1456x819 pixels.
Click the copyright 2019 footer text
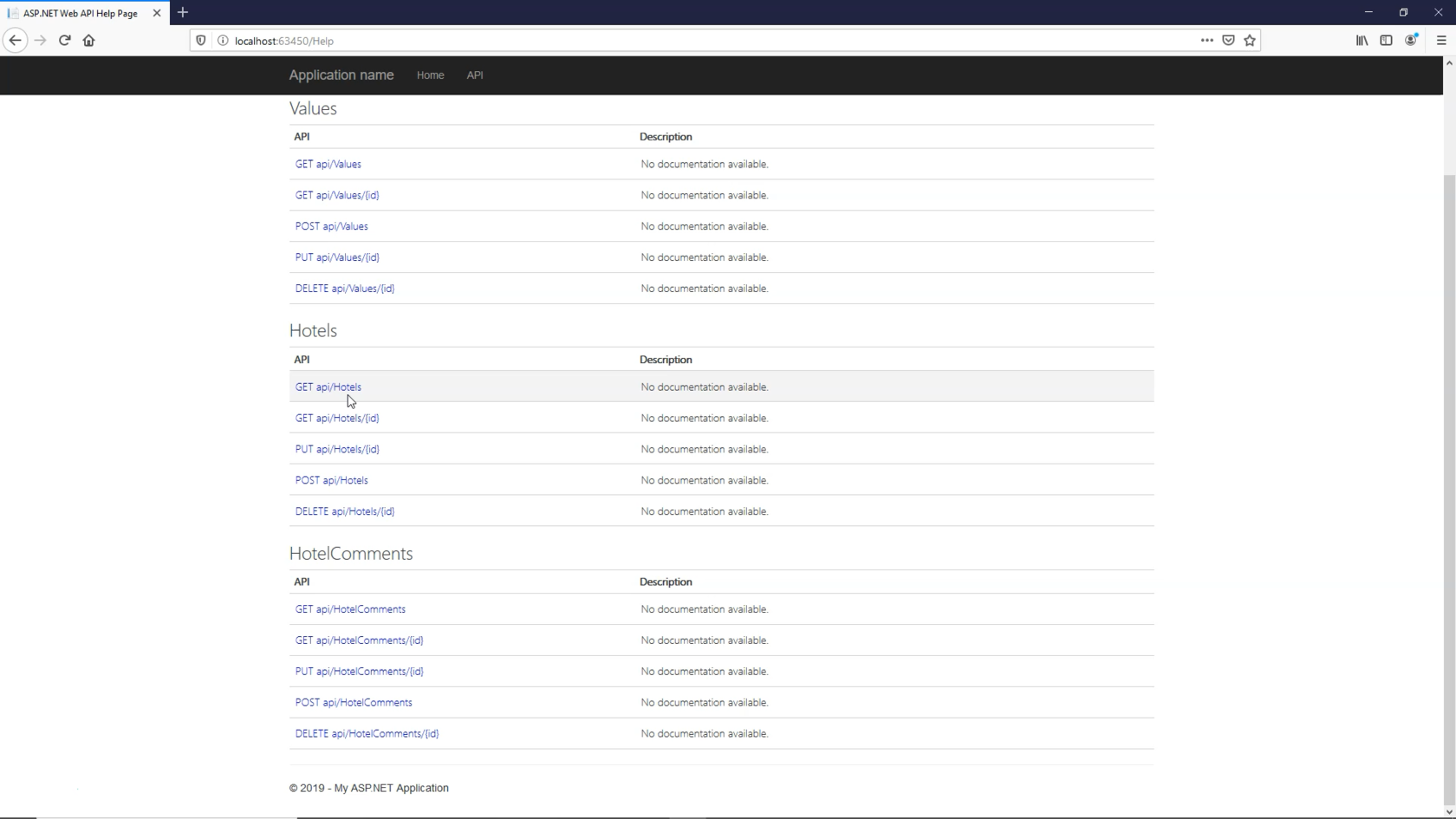[369, 788]
